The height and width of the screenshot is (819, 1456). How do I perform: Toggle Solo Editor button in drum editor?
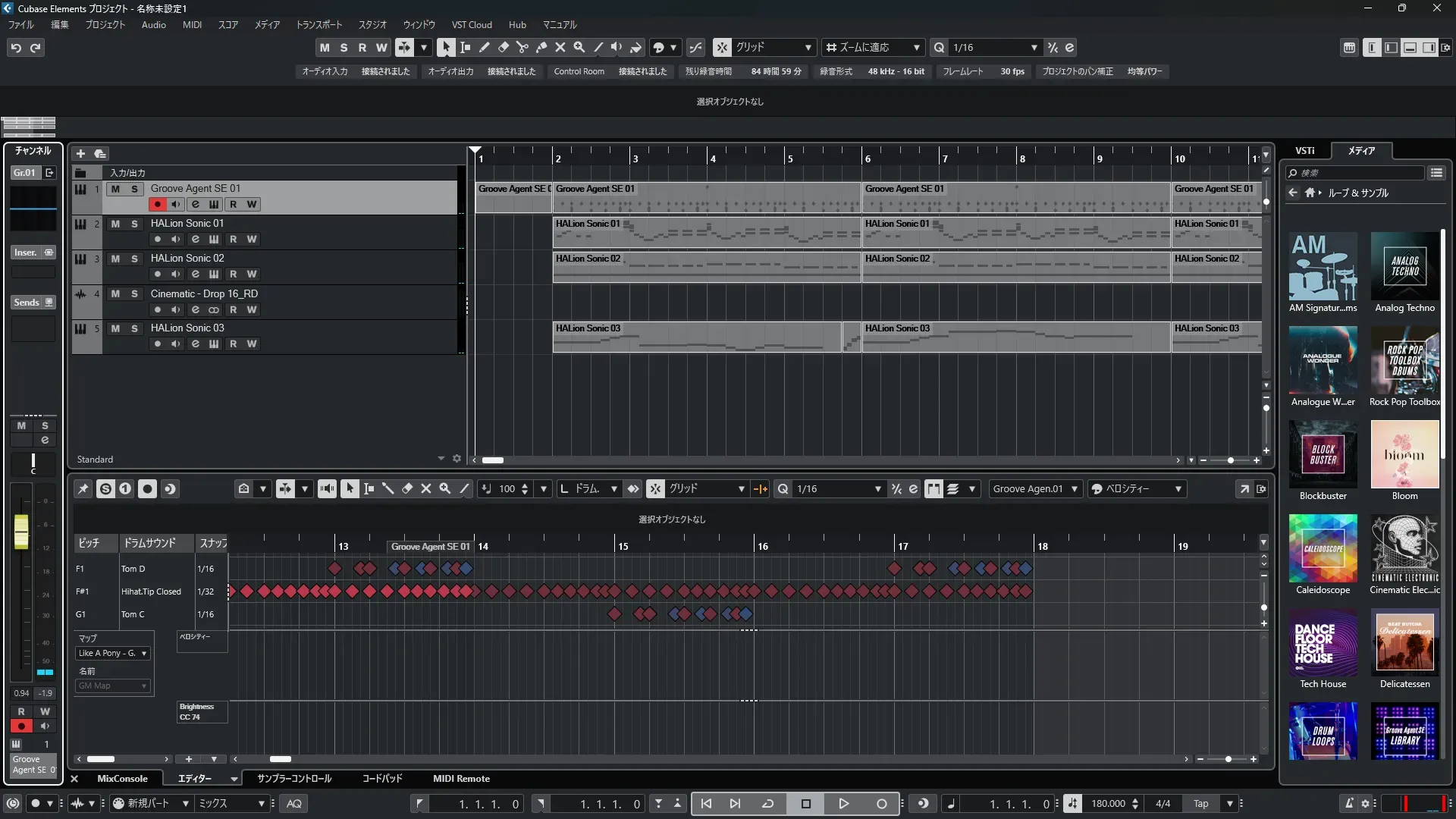click(x=105, y=489)
